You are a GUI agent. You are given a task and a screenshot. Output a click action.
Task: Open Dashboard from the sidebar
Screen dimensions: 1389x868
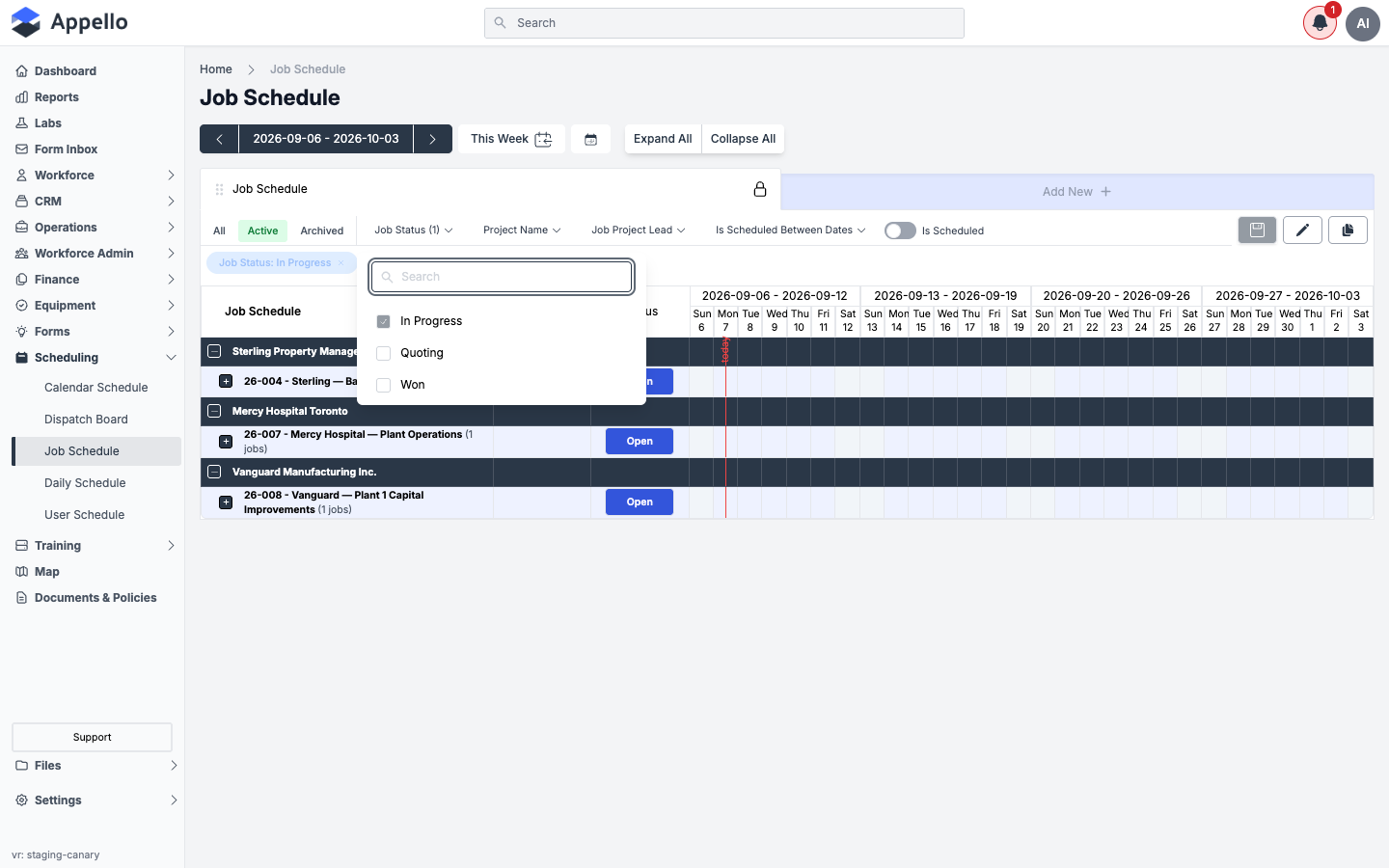66,71
